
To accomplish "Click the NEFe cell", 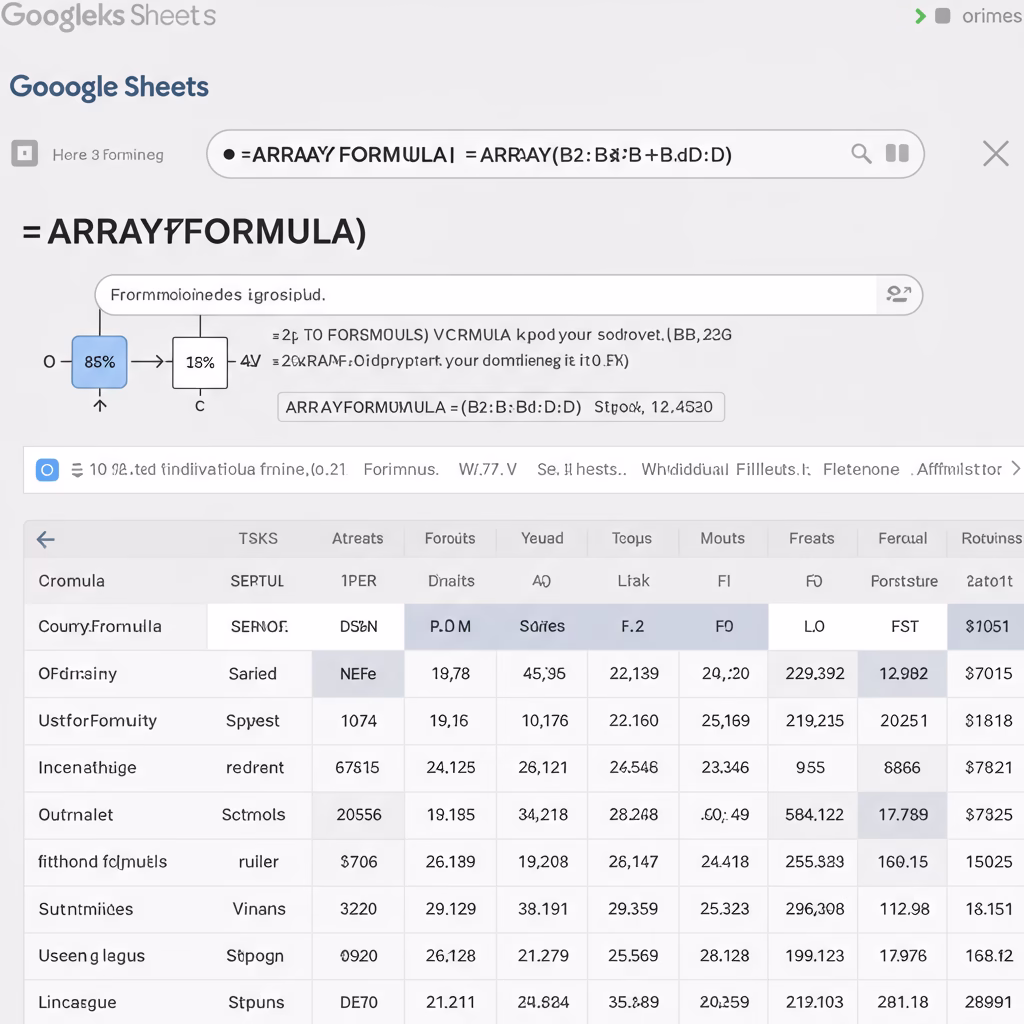I will point(358,673).
